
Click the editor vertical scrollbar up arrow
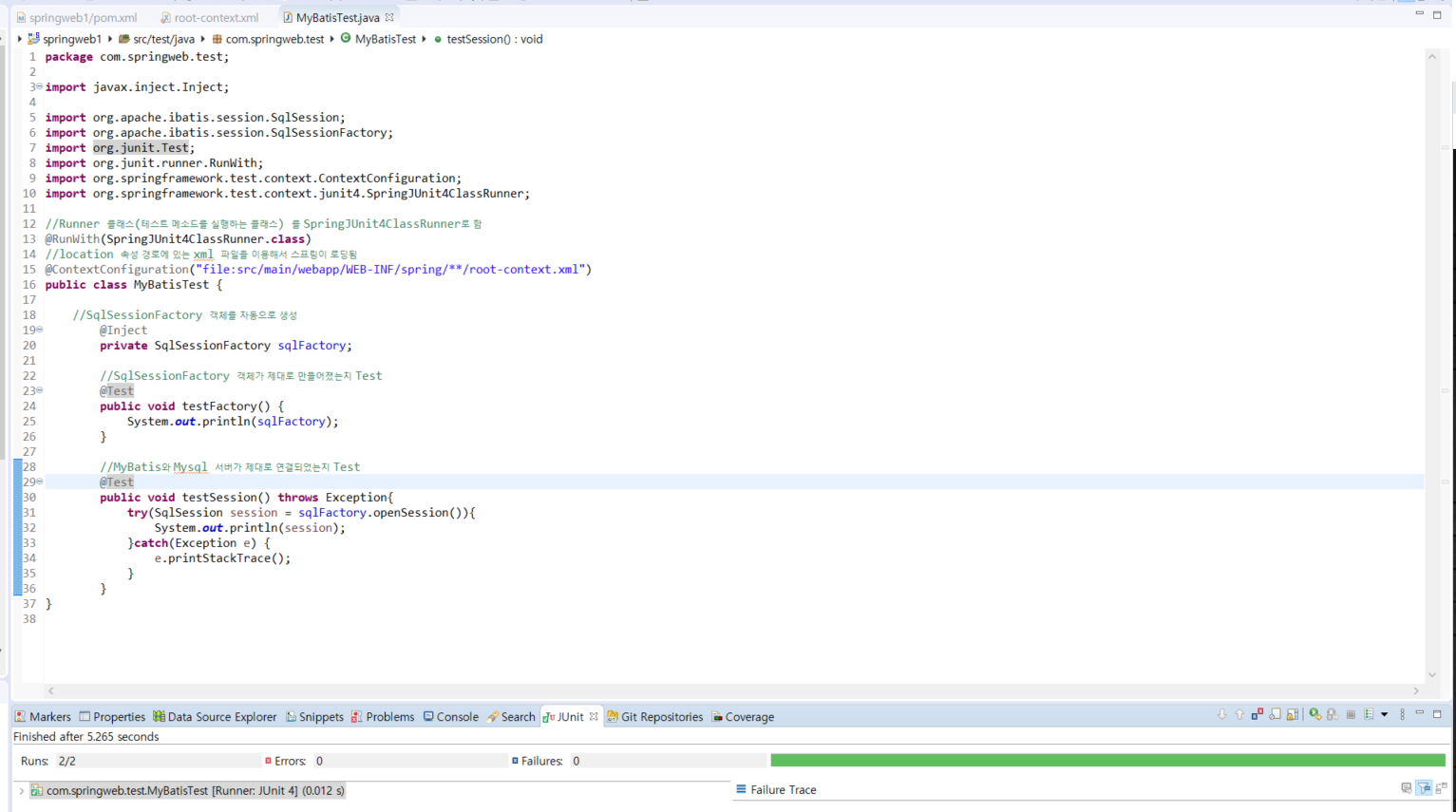pyautogui.click(x=1432, y=57)
